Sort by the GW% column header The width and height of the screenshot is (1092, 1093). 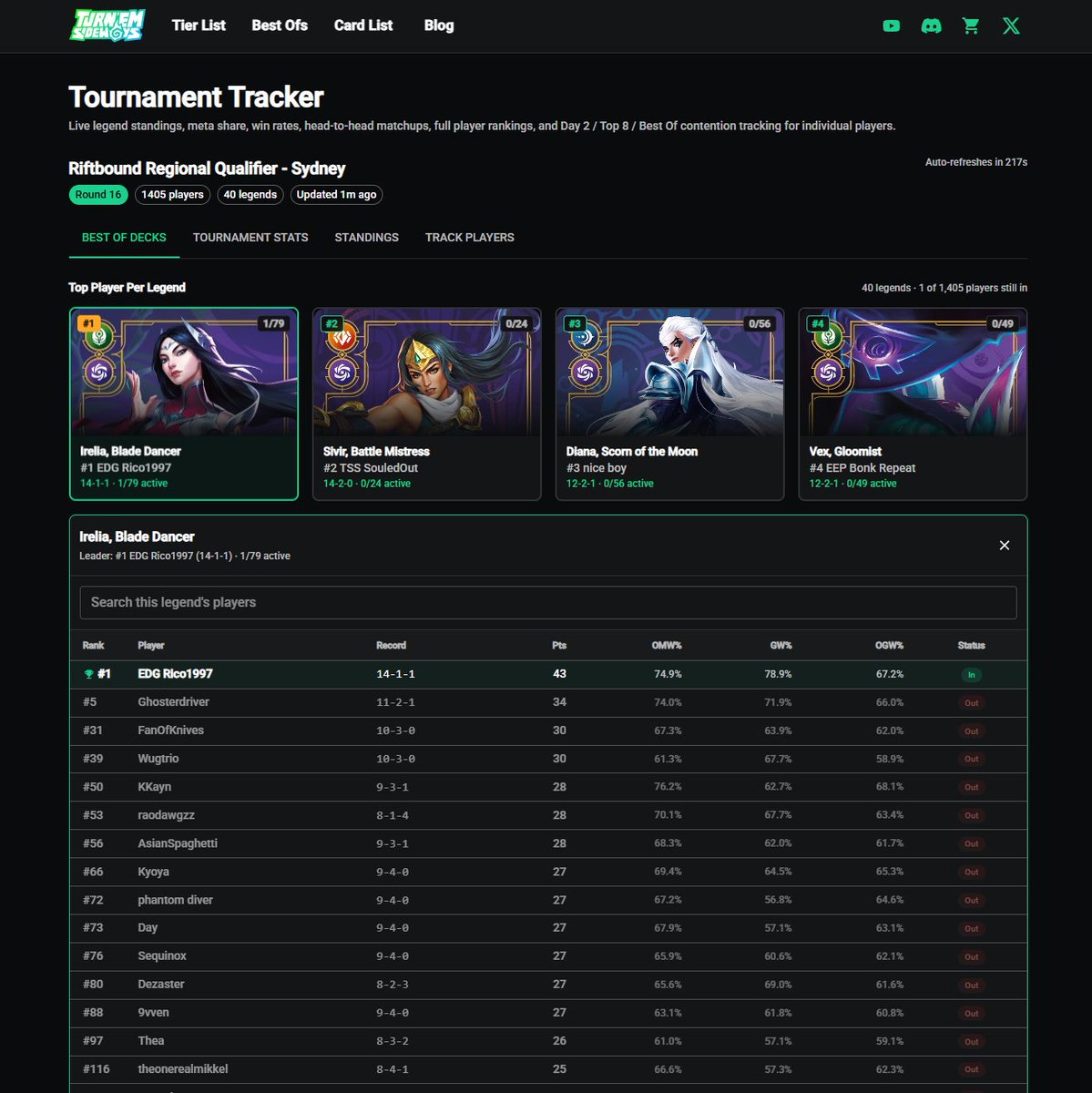[x=781, y=645]
